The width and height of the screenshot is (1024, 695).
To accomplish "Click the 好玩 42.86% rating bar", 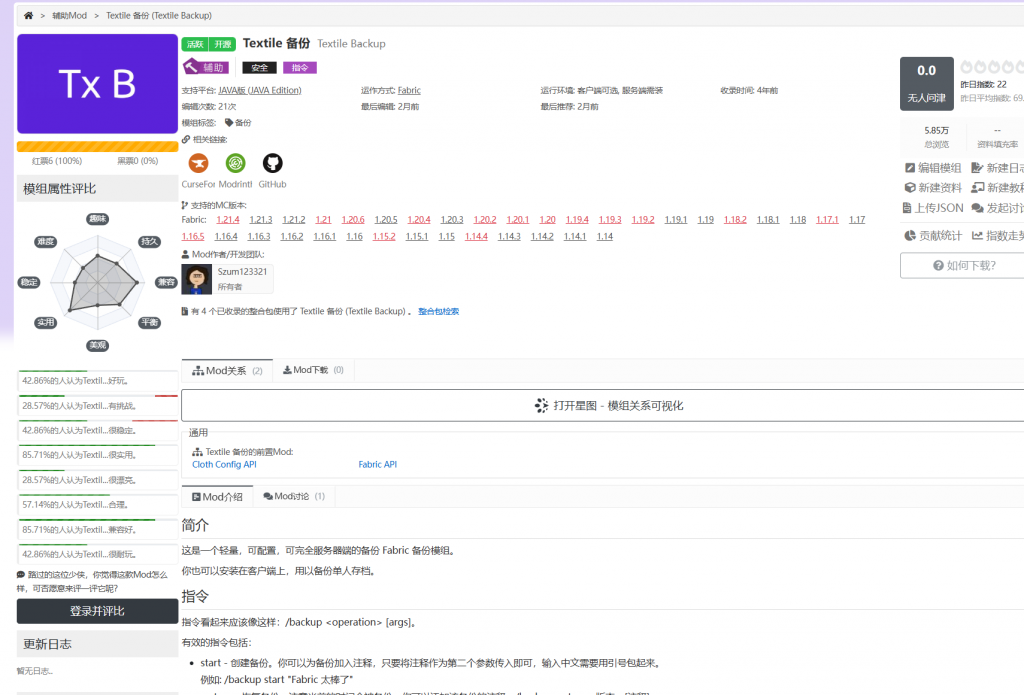I will [x=97, y=381].
